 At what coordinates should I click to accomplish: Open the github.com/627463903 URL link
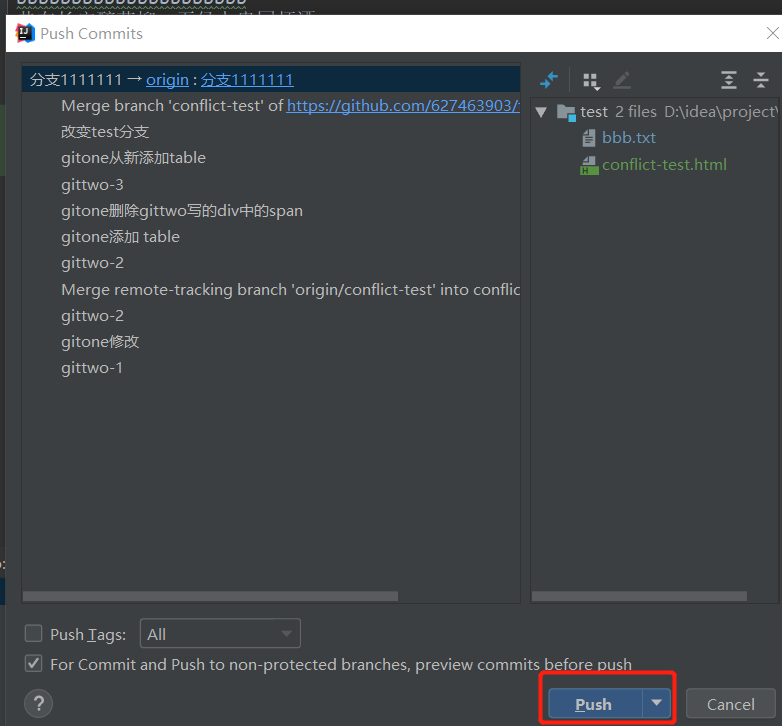pyautogui.click(x=403, y=106)
